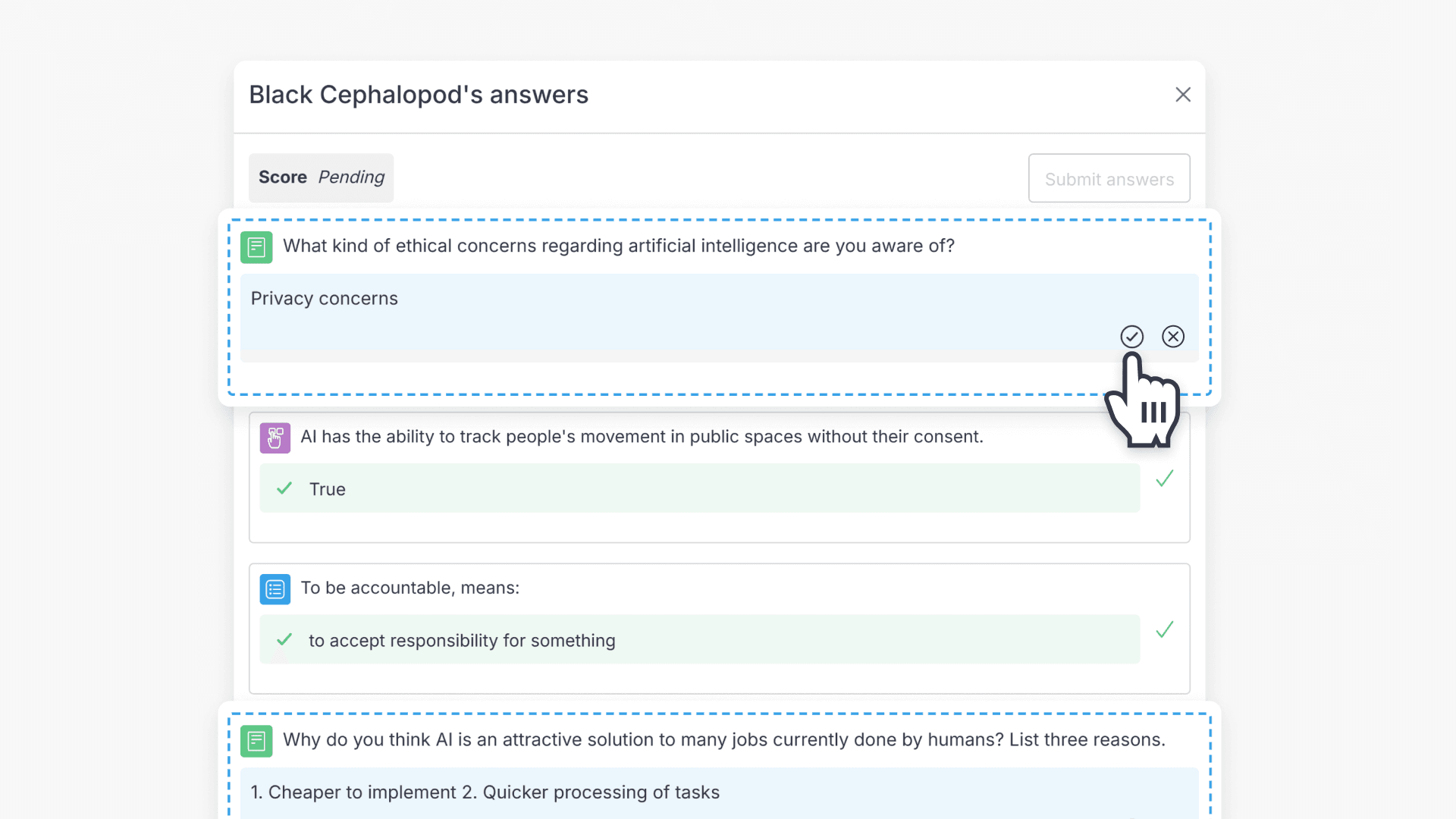The height and width of the screenshot is (819, 1456).
Task: Click the Black Cephalopod's answers title
Action: (x=419, y=95)
